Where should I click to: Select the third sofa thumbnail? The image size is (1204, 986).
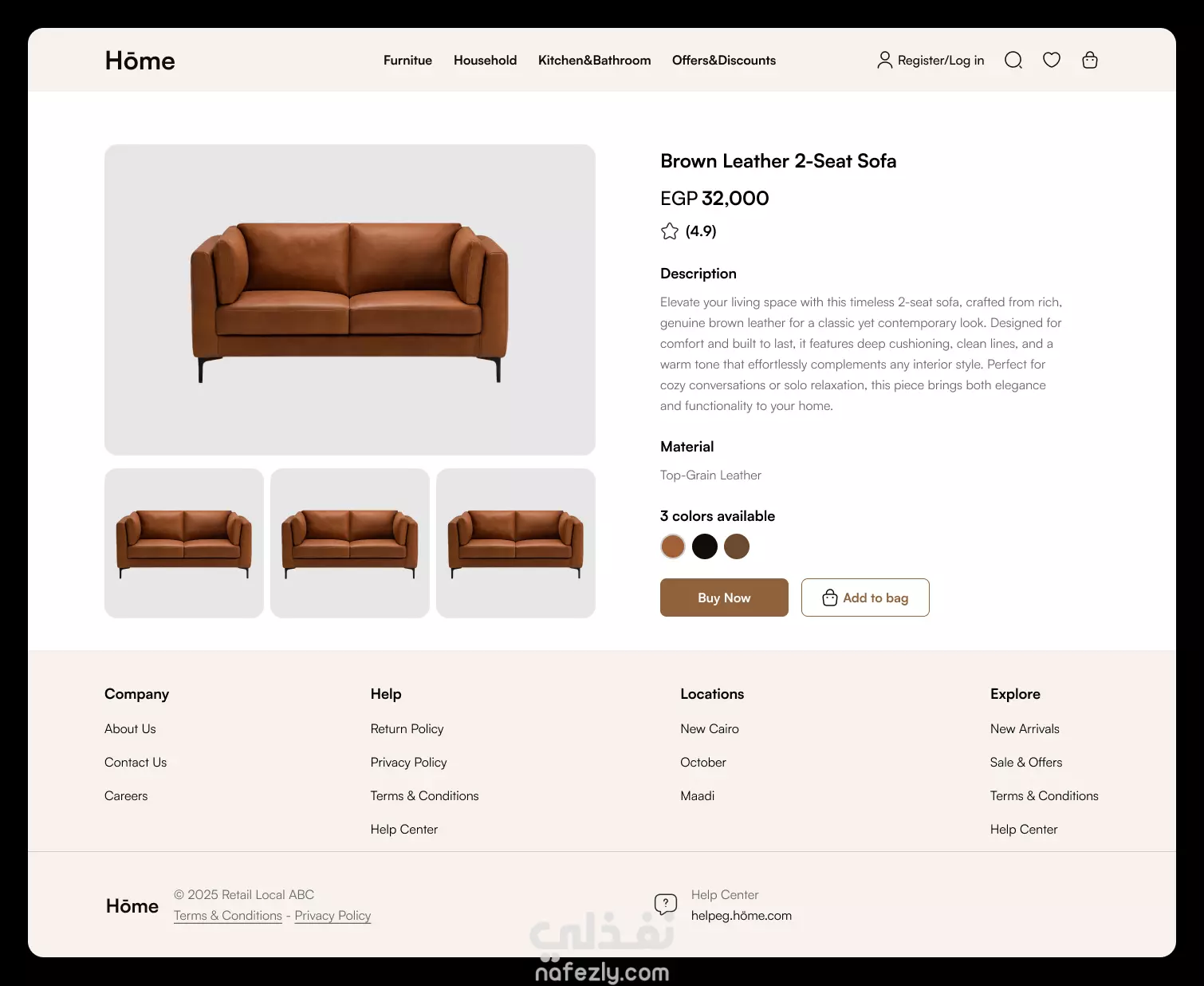coord(516,543)
